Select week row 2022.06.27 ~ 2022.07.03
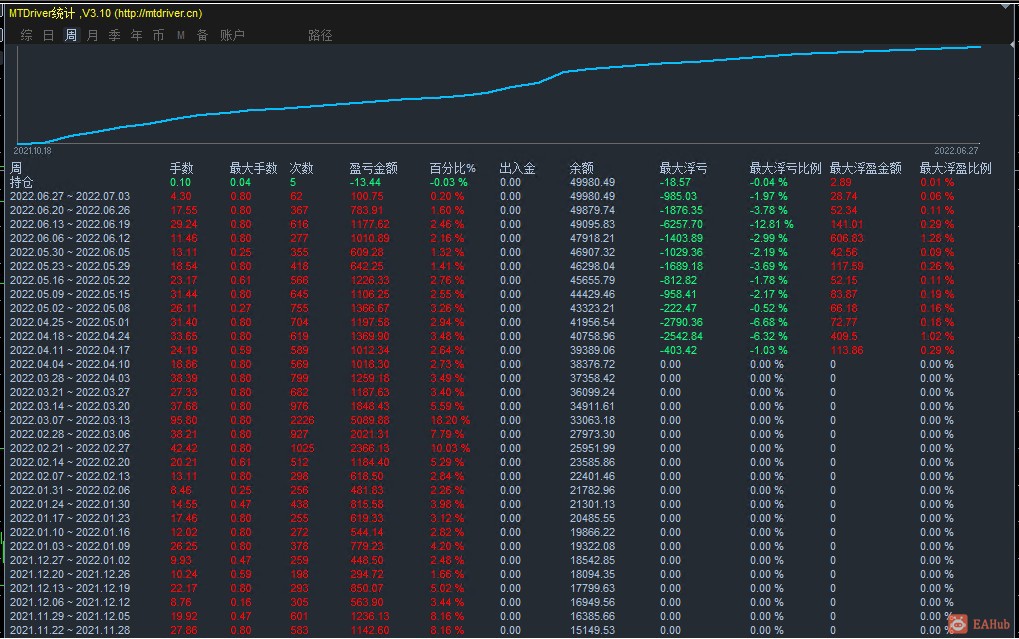 tap(70, 196)
